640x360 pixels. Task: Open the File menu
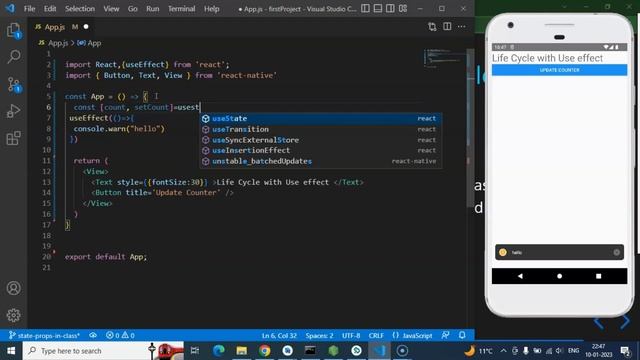[29, 9]
